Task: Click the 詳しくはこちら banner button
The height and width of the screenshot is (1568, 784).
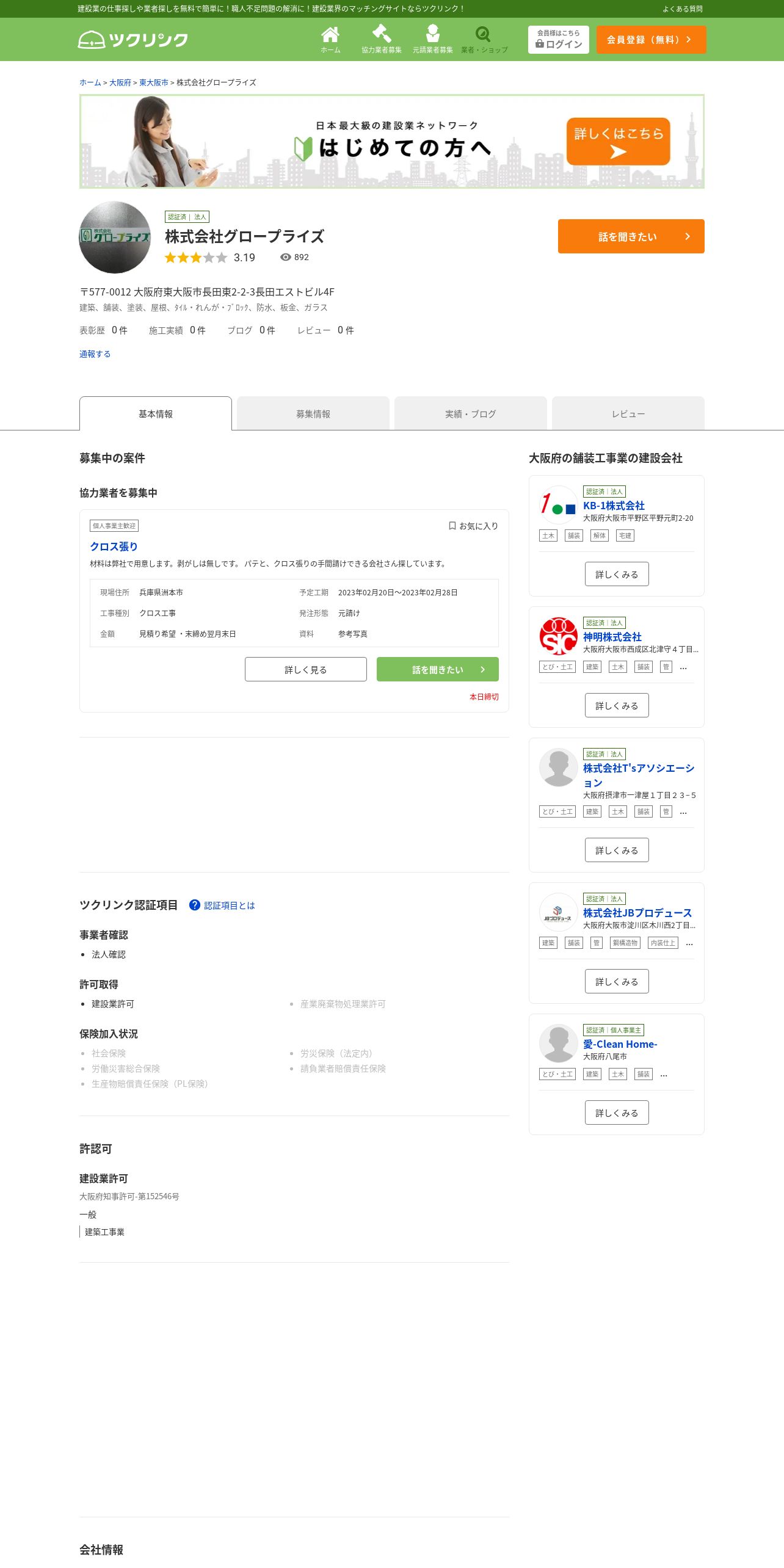Action: [618, 142]
